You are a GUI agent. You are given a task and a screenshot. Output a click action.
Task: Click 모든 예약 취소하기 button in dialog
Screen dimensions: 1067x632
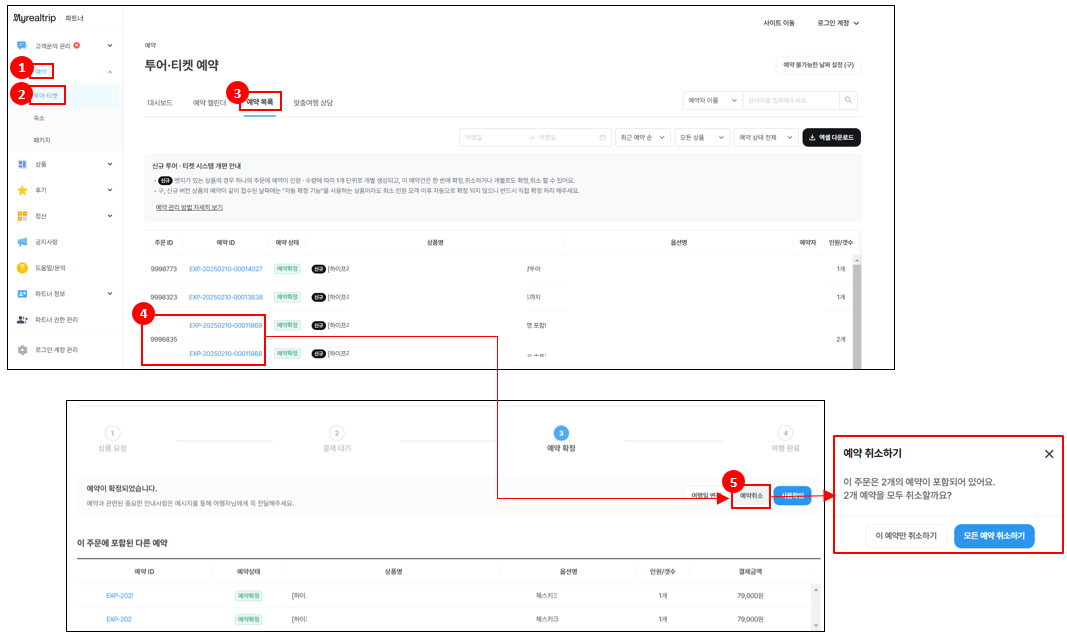[994, 536]
